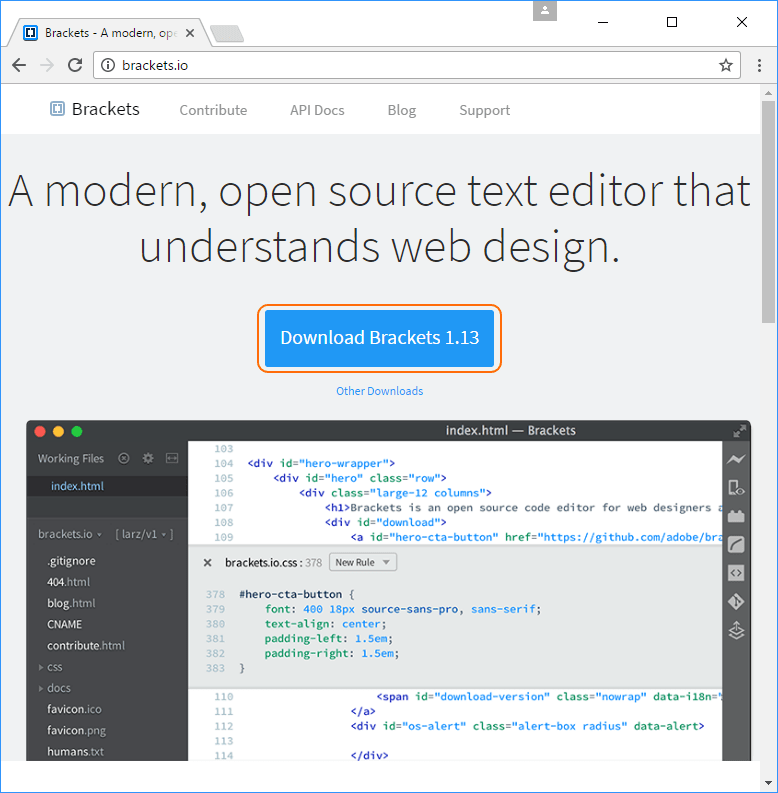Viewport: 778px width, 793px height.
Task: Close the Brackets browser tab
Action: coord(190,33)
